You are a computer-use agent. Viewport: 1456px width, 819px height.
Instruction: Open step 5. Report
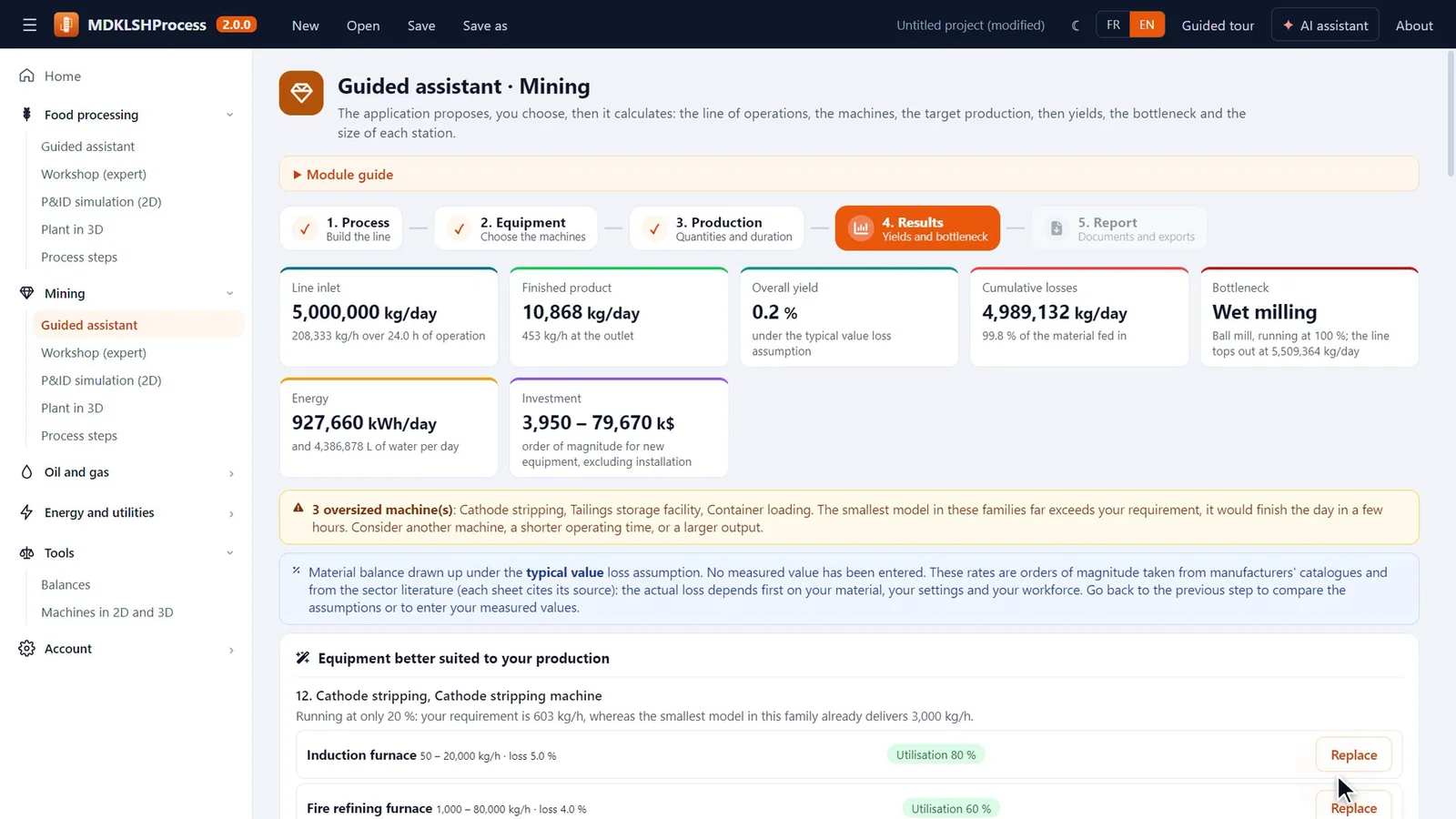point(1119,228)
